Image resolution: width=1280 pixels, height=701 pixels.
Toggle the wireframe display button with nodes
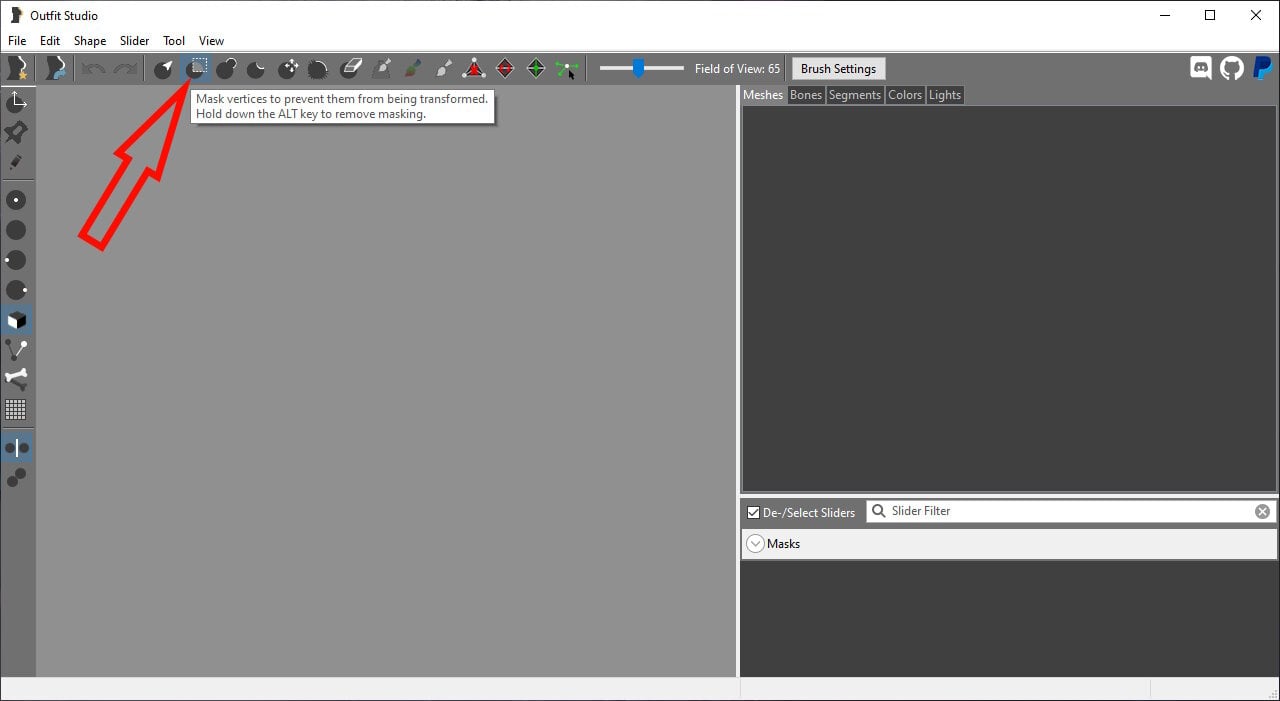[16, 350]
